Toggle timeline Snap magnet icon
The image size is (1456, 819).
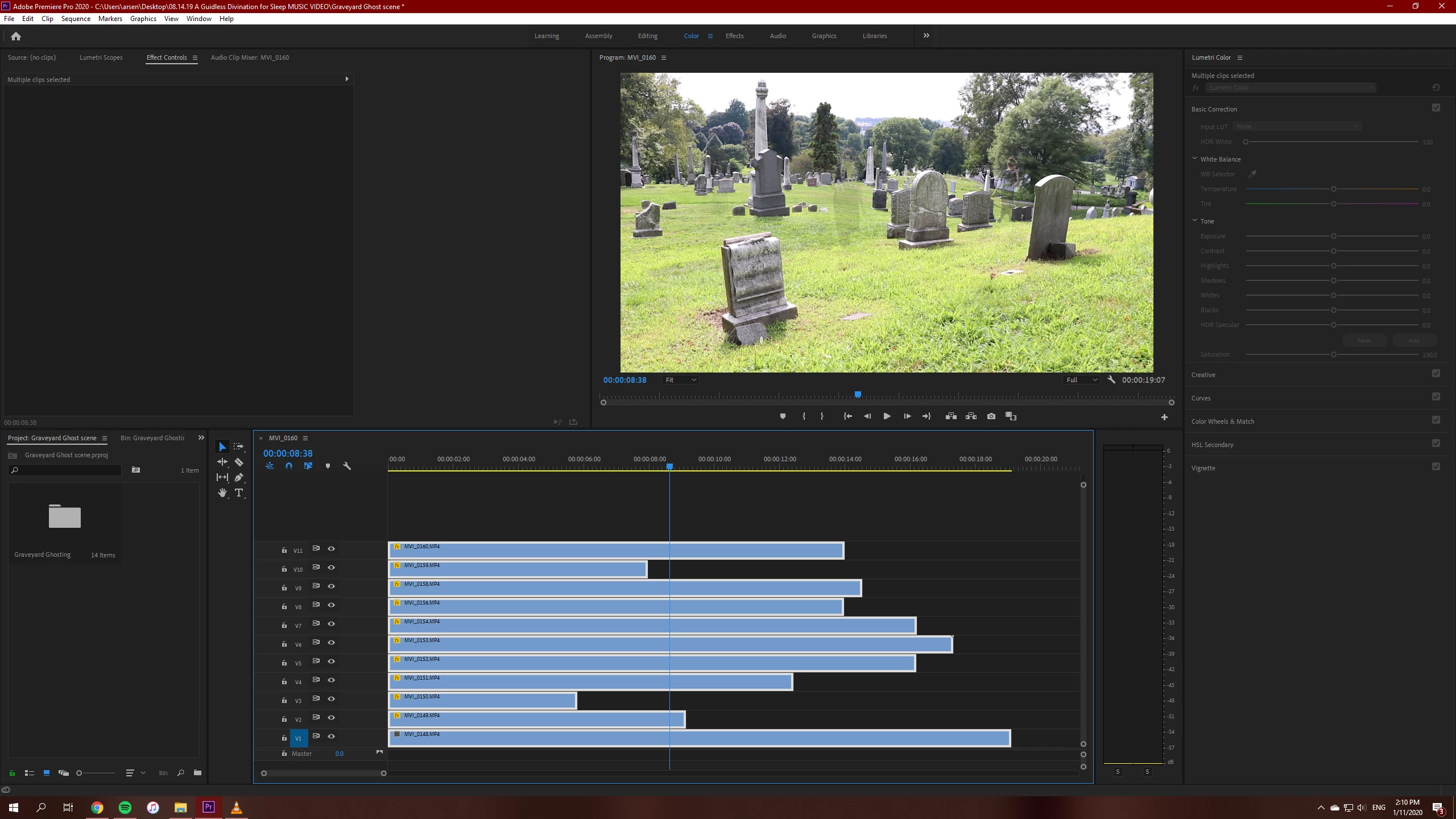tap(289, 466)
